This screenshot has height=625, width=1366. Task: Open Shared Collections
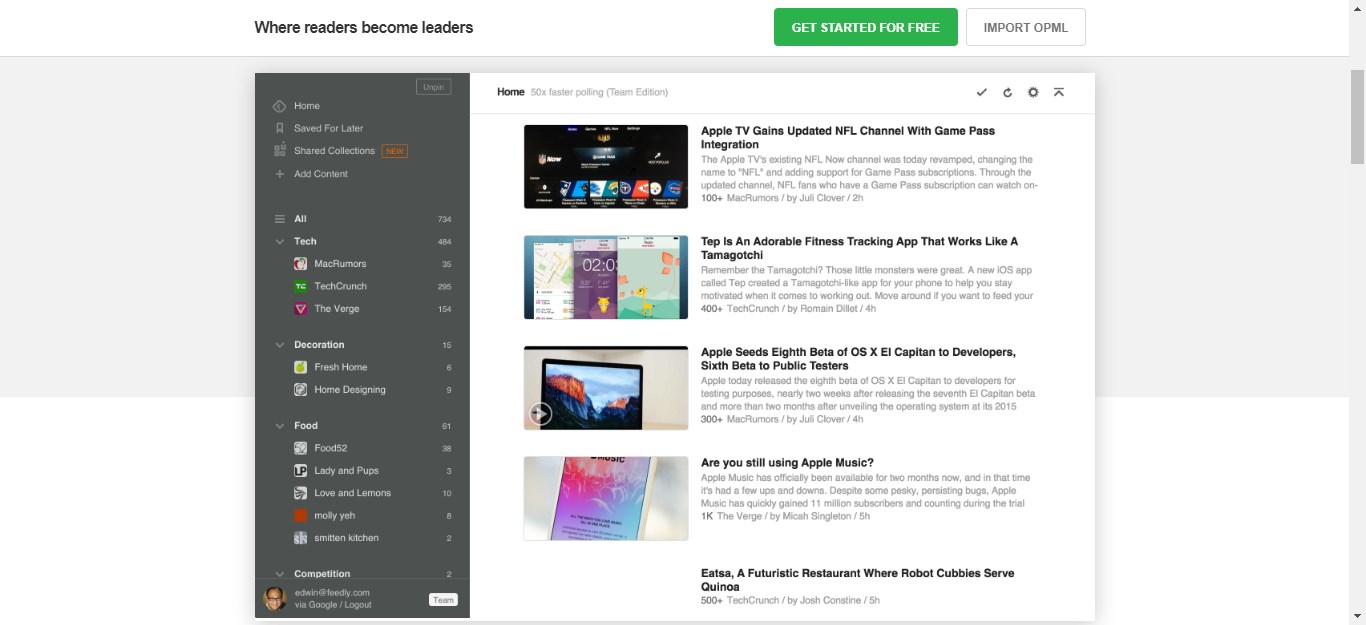[x=334, y=151]
